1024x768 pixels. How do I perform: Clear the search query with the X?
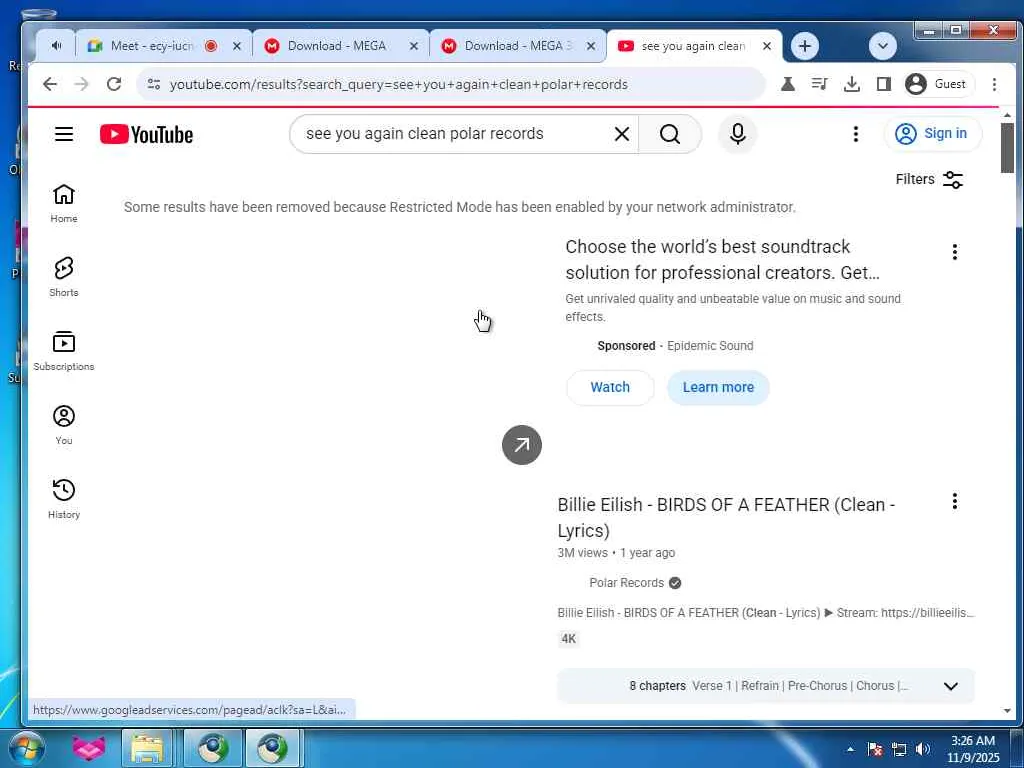pyautogui.click(x=622, y=134)
